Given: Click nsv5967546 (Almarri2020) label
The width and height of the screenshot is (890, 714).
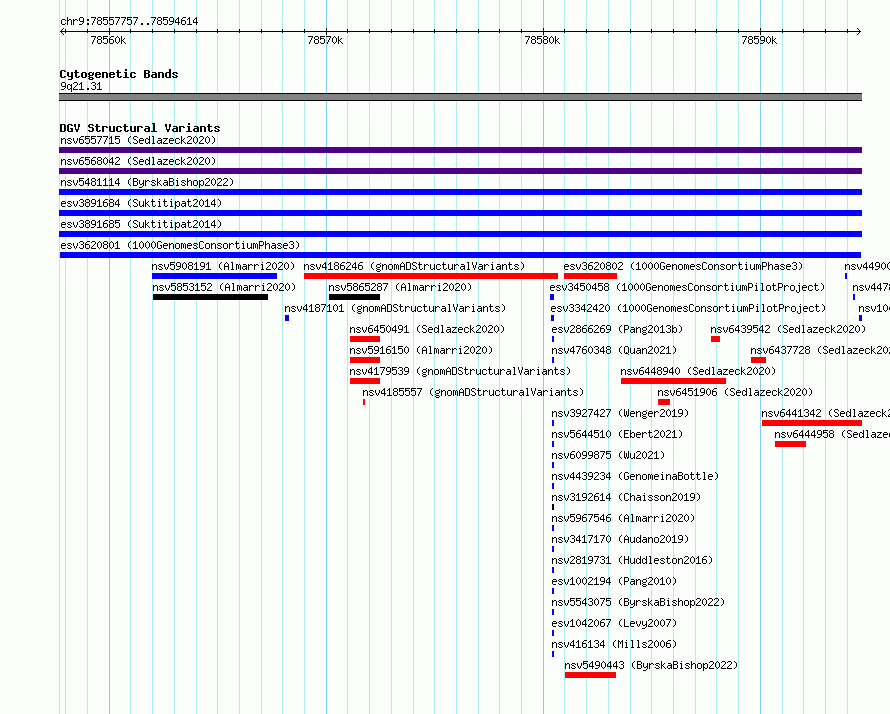Looking at the screenshot, I should (623, 518).
